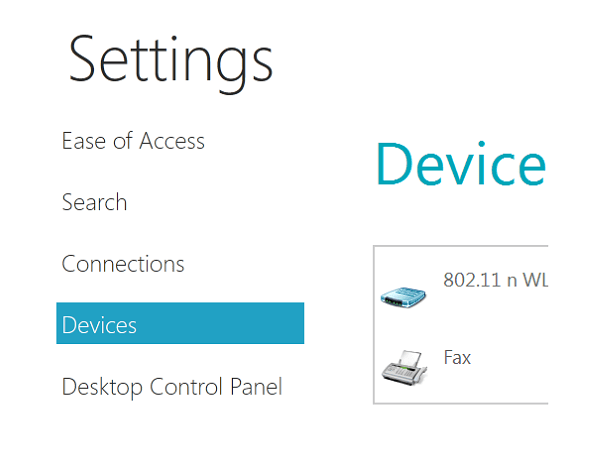Go to the Connections settings category

coord(123,264)
